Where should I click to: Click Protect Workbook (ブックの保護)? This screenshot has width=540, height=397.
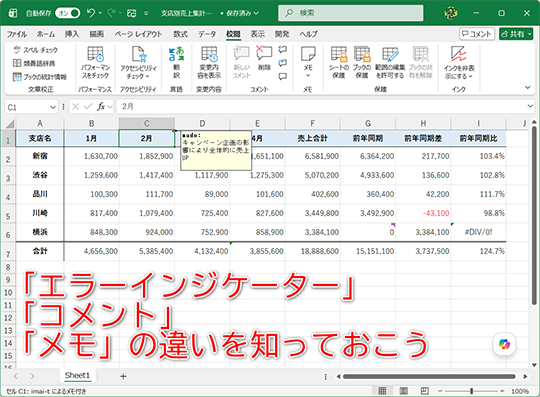pos(362,63)
